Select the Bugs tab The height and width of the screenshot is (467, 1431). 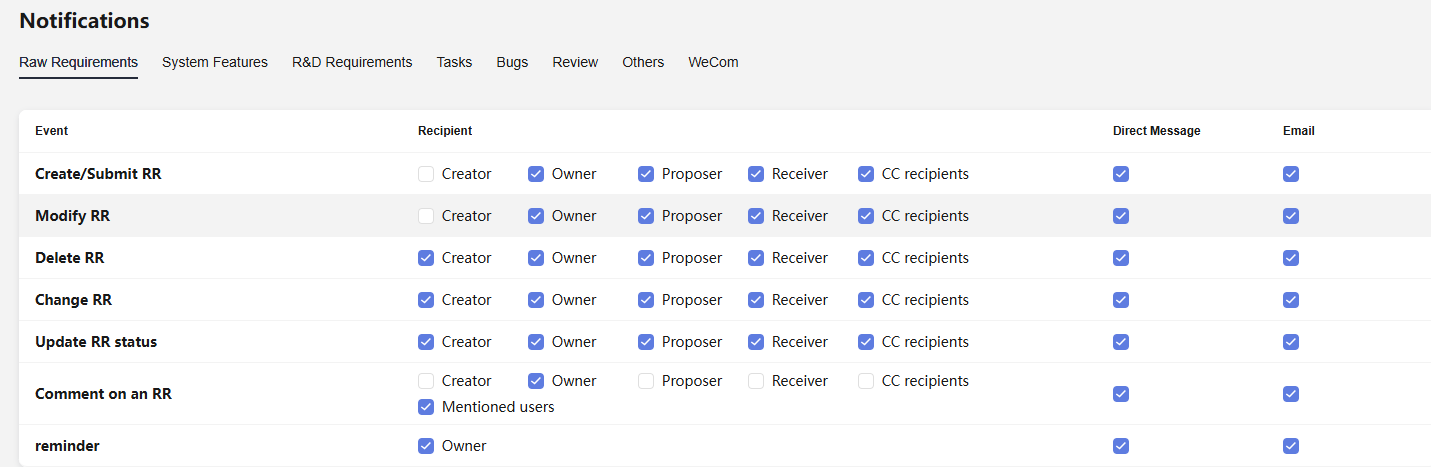coord(512,62)
